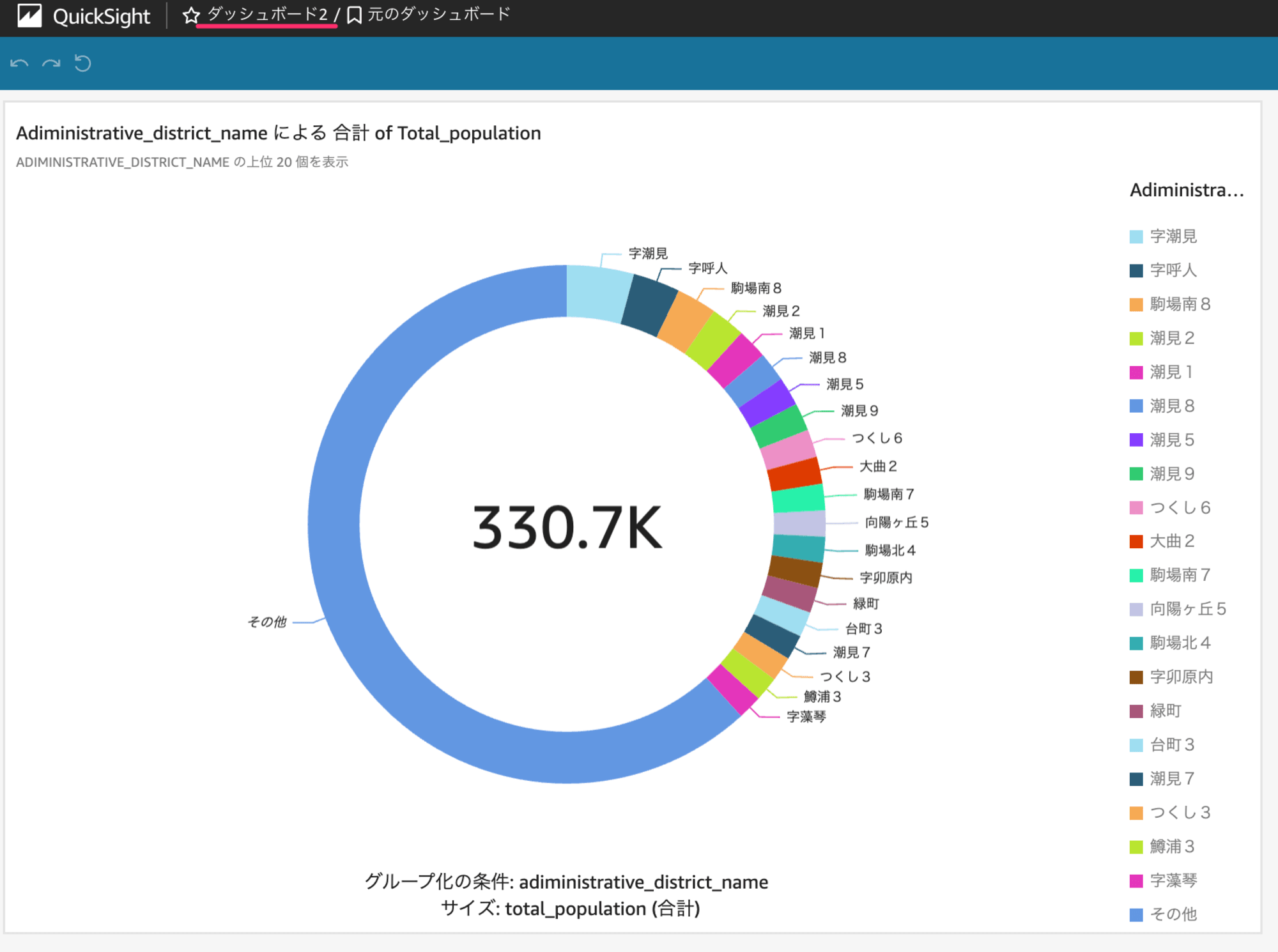Click the つくし６ data label on chart

(877, 438)
